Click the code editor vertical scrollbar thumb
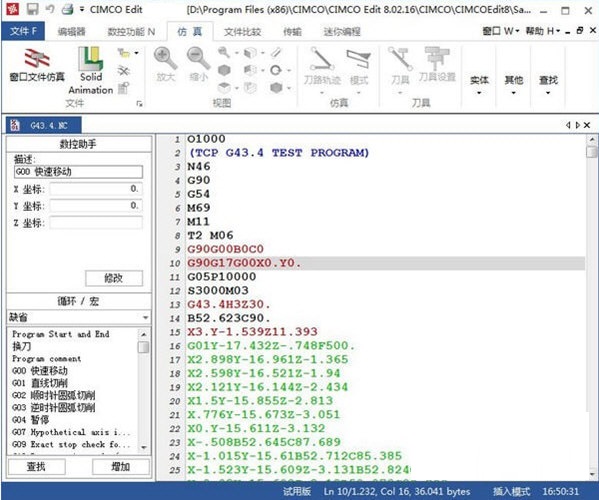 tap(592, 152)
